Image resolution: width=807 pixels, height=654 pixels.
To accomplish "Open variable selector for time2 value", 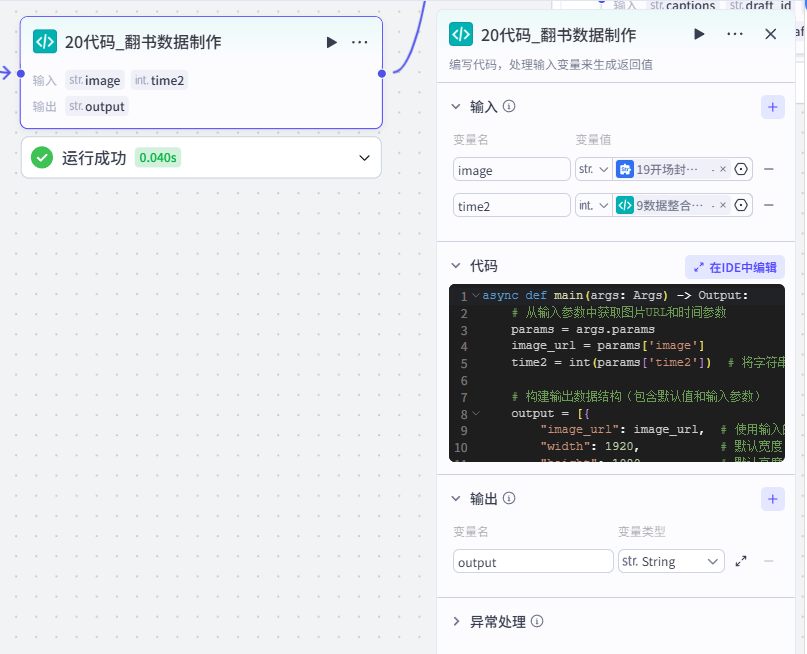I will coord(741,205).
